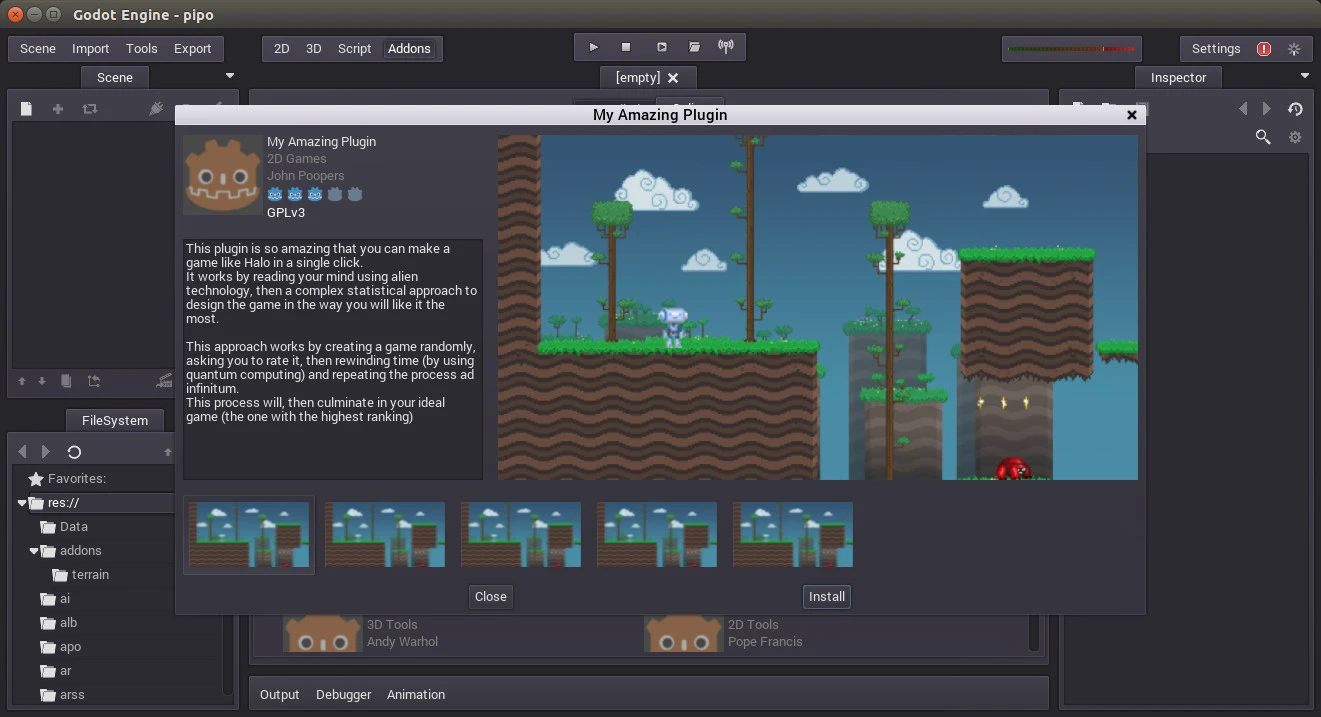The height and width of the screenshot is (717, 1321).
Task: Create a new scene node document
Action: click(x=25, y=108)
